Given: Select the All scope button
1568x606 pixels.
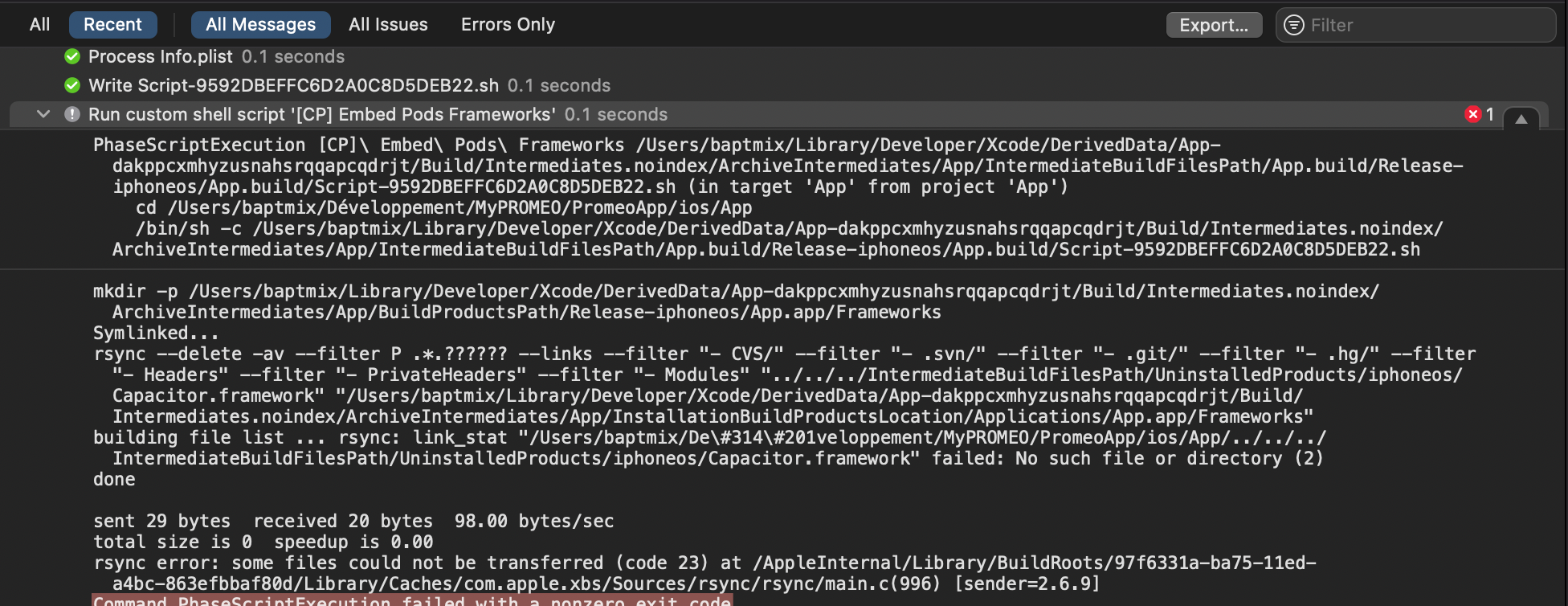Looking at the screenshot, I should 39,25.
